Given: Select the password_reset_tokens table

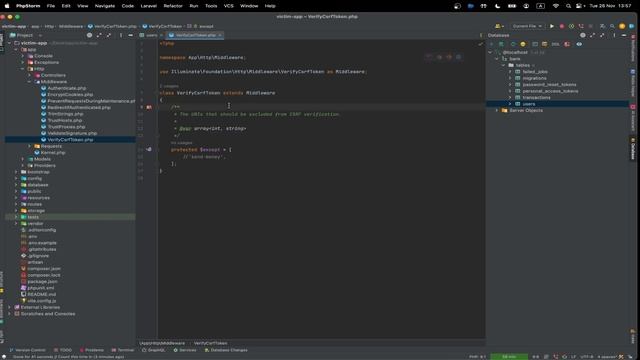Looking at the screenshot, I should [549, 84].
